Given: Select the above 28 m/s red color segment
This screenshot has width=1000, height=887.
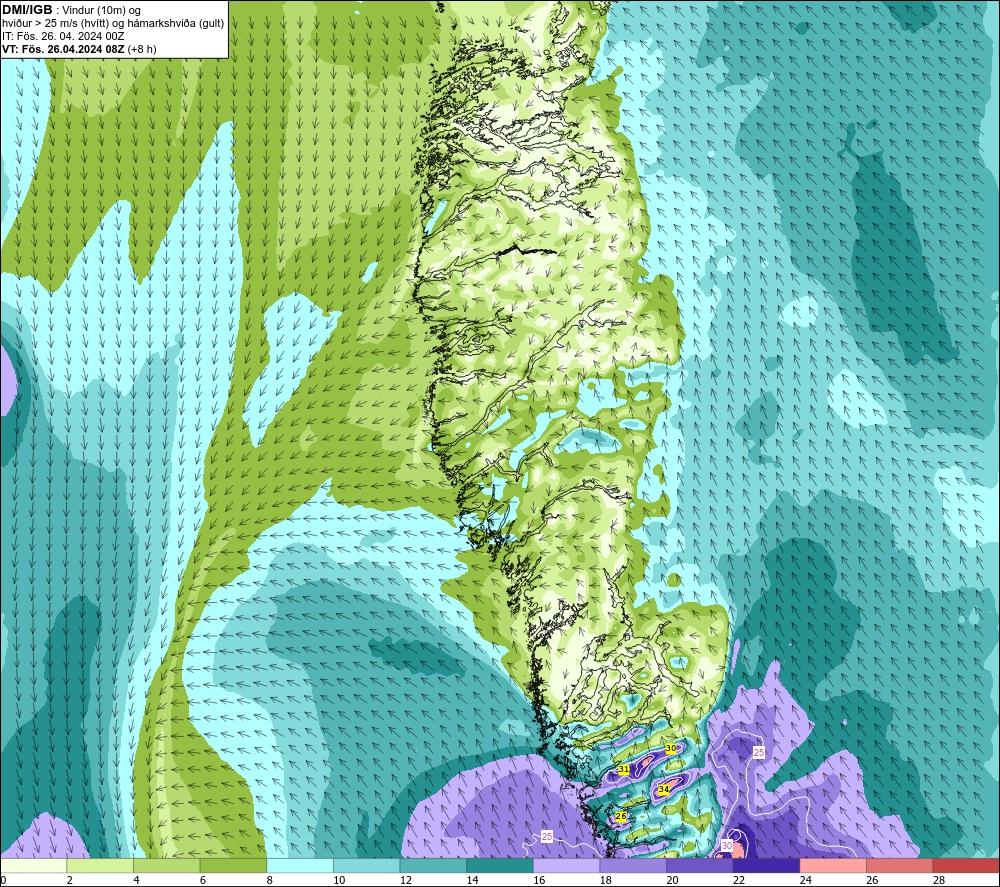Looking at the screenshot, I should [x=966, y=865].
